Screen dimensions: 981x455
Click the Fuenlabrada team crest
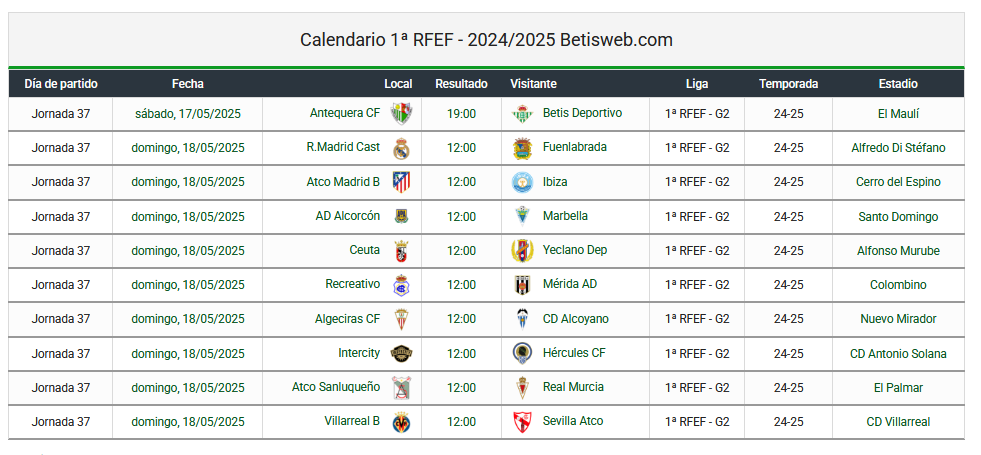point(522,148)
